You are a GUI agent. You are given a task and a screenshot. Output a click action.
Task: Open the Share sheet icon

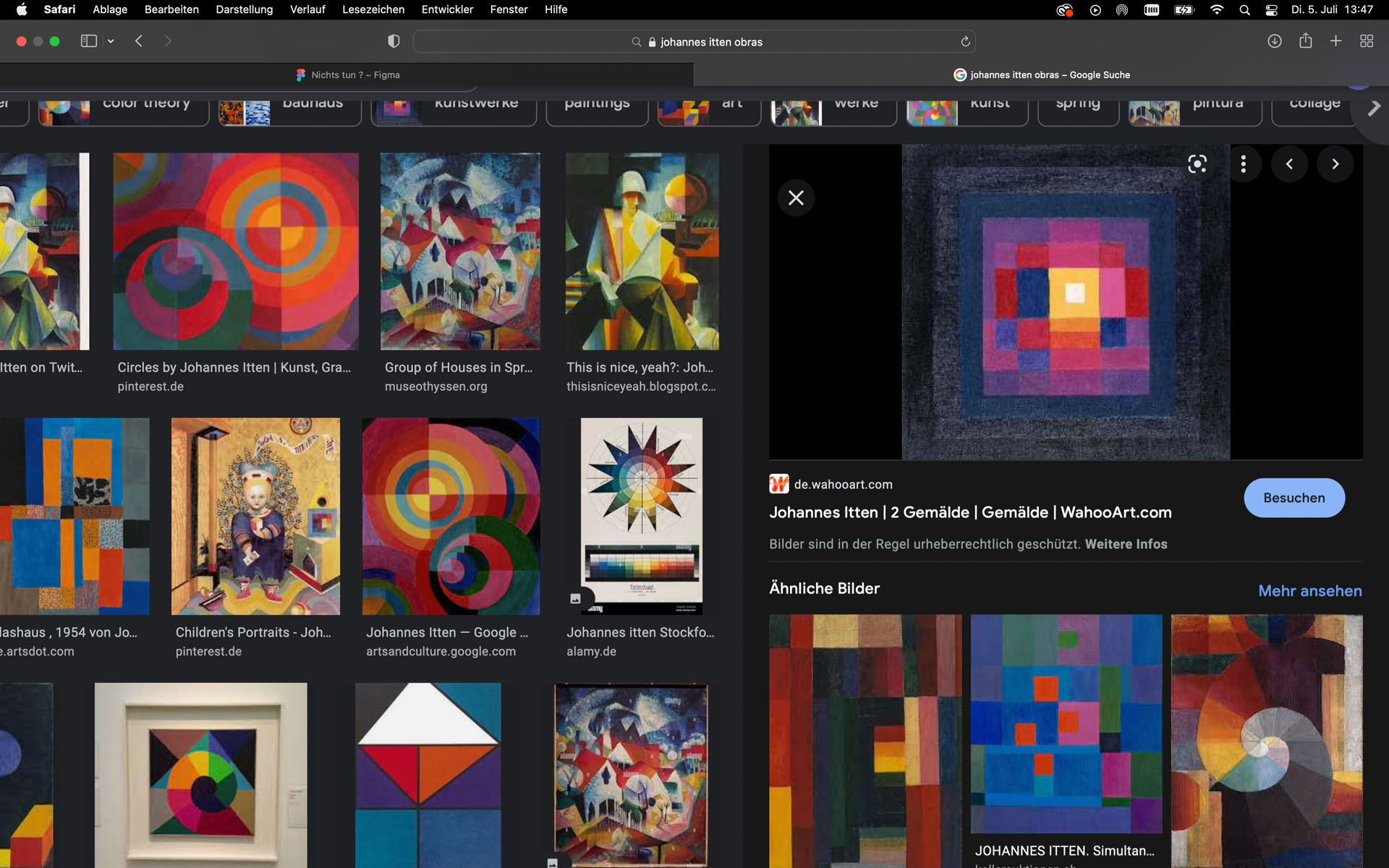click(1305, 41)
